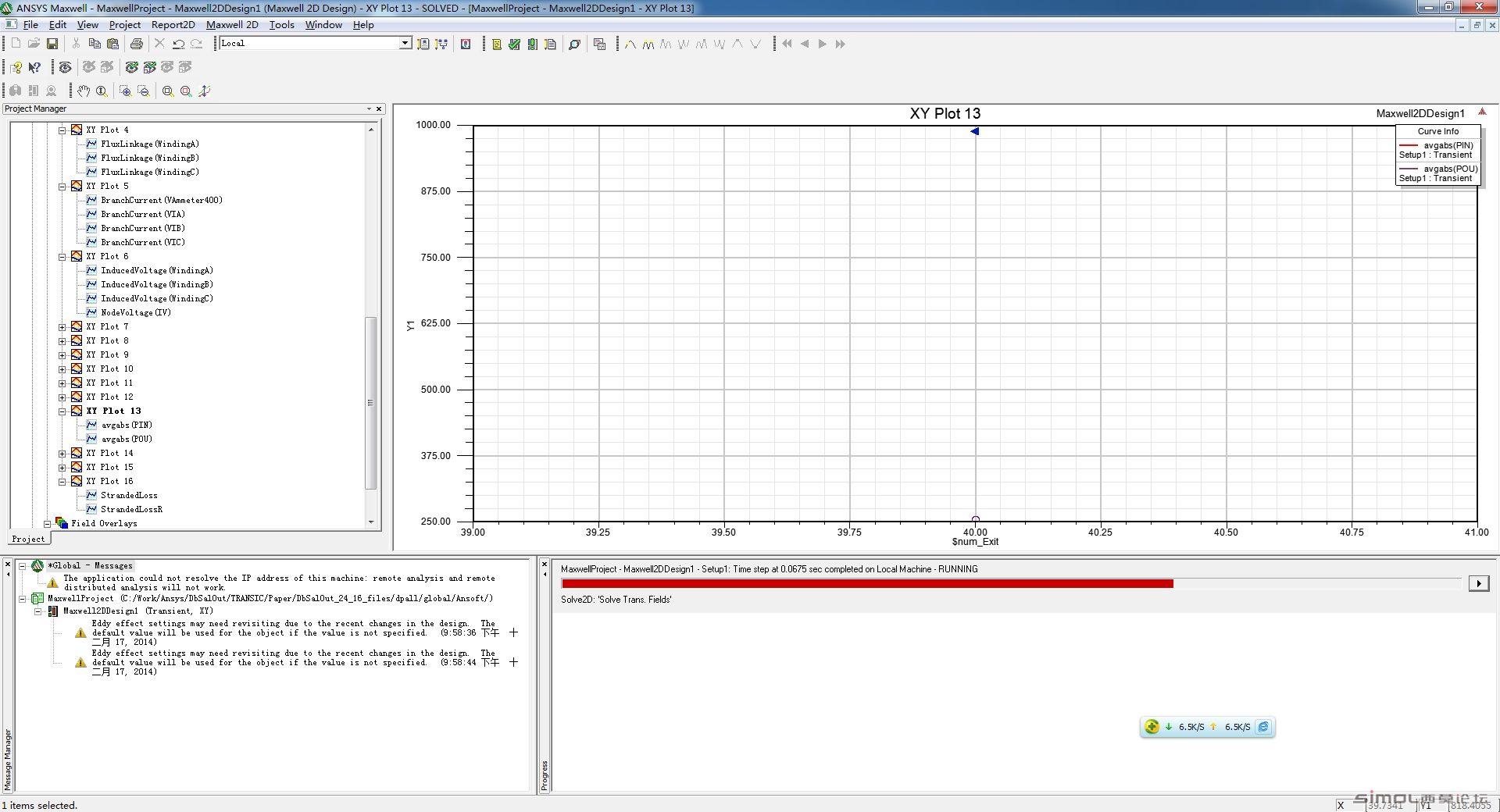This screenshot has height=812, width=1500.
Task: Click the blue triangle data marker on plot
Action: tap(974, 131)
